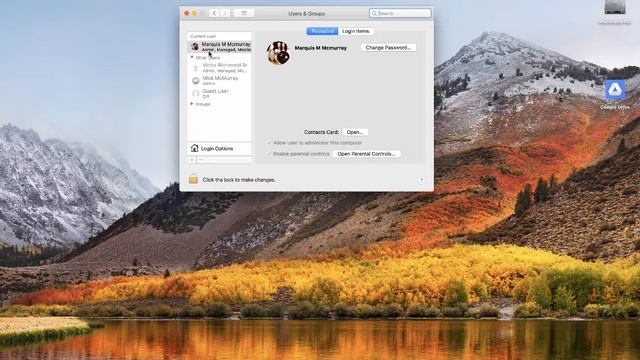640x360 pixels.
Task: Click the Change Password button
Action: 388,47
